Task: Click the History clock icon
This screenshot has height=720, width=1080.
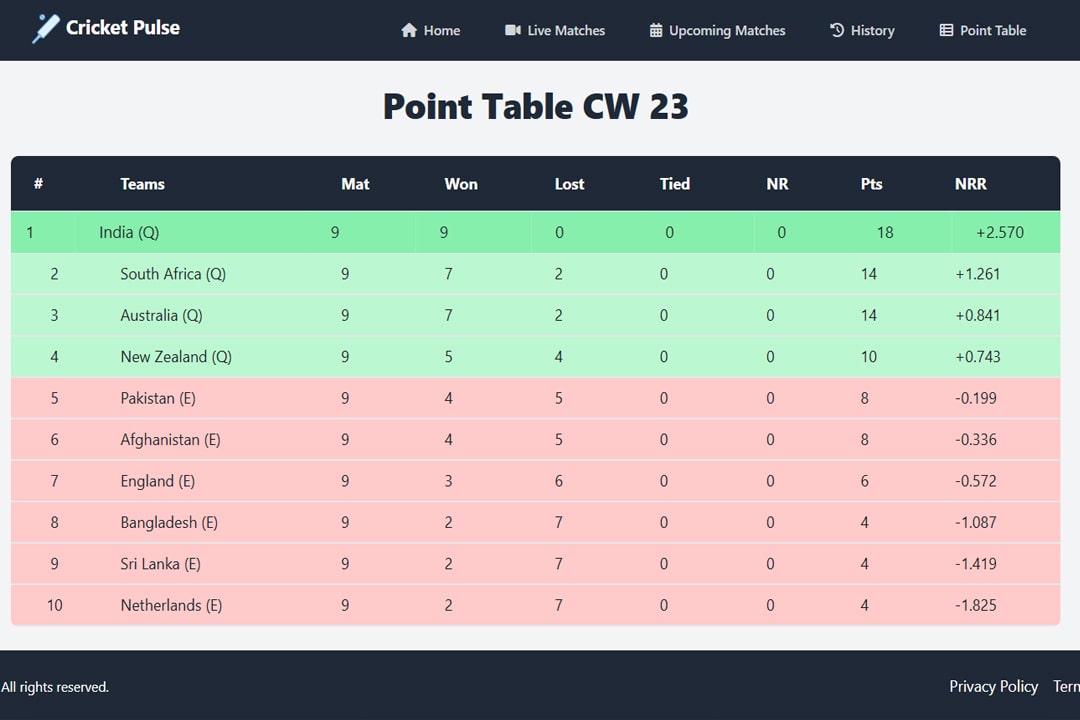Action: [837, 31]
